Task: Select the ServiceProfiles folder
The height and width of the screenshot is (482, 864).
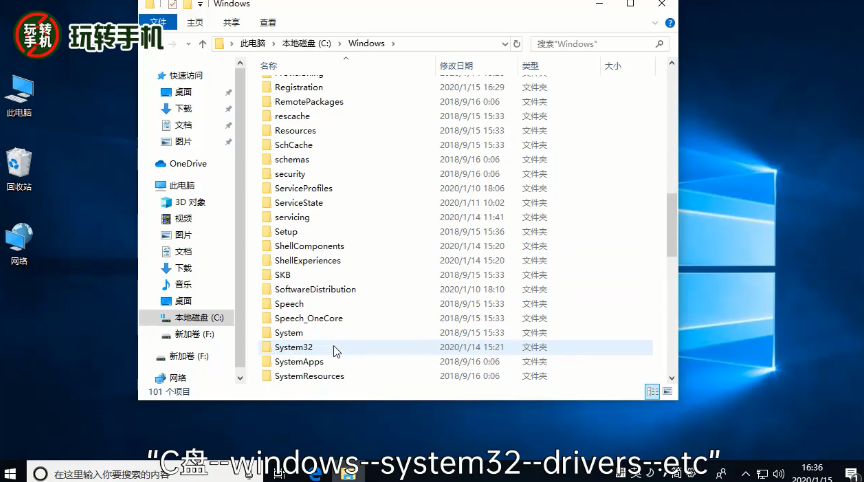Action: tap(303, 188)
